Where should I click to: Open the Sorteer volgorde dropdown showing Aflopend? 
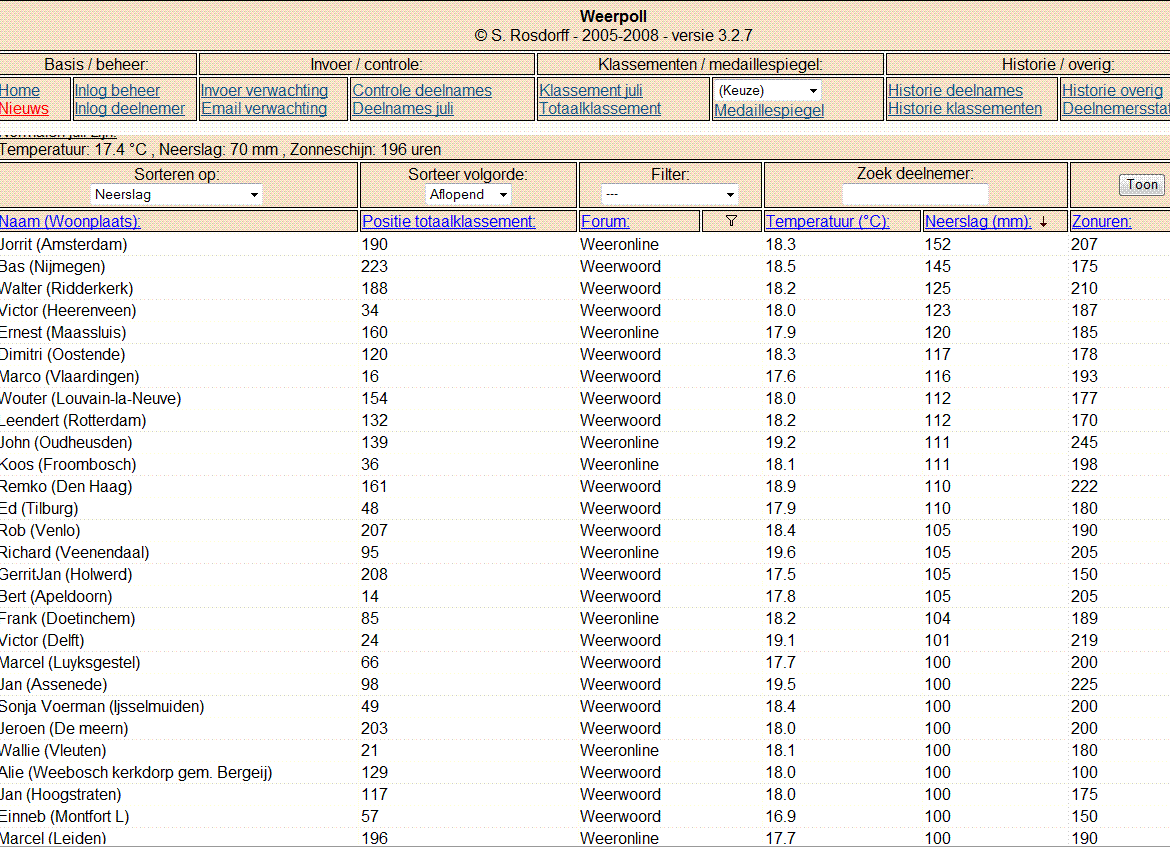pos(468,195)
